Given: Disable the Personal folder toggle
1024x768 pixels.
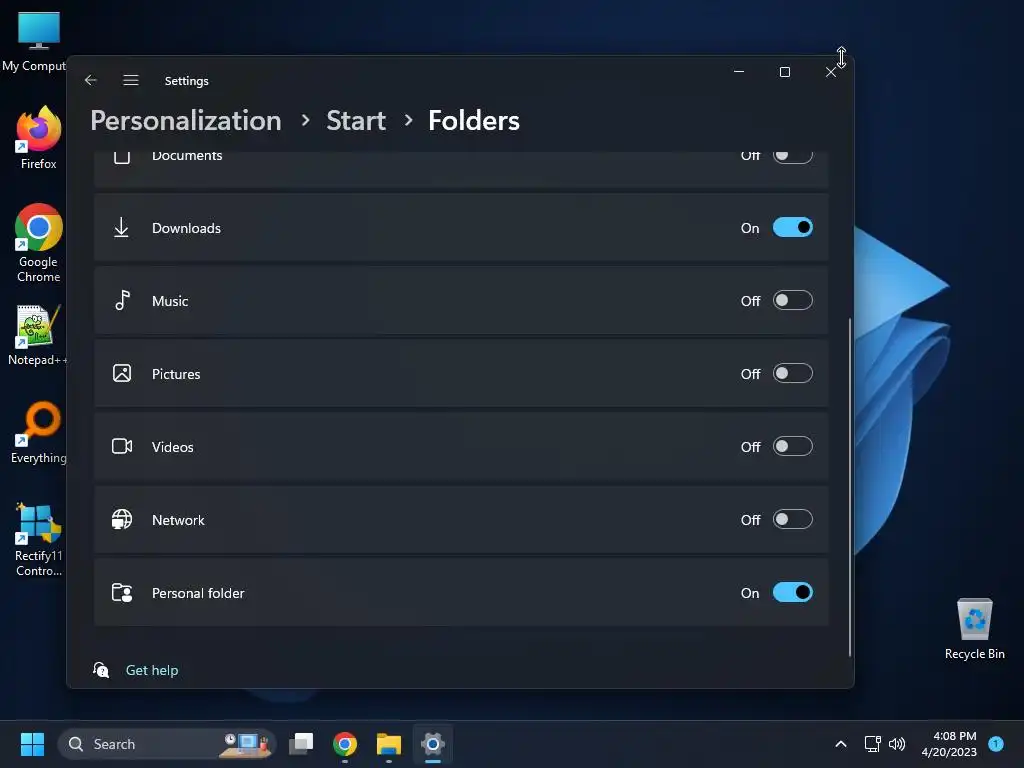Looking at the screenshot, I should point(792,592).
